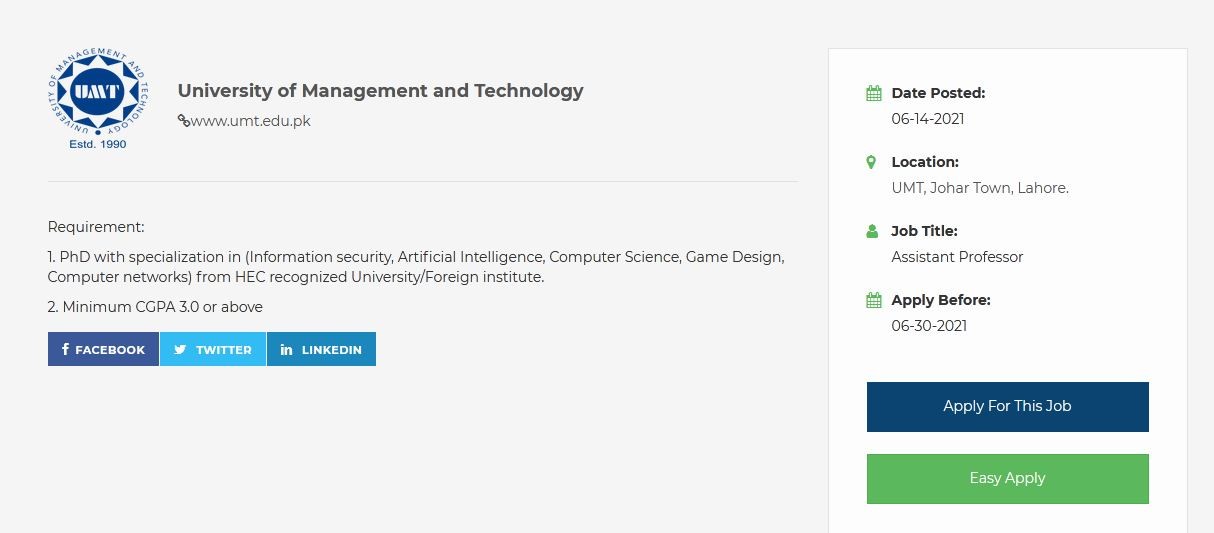The height and width of the screenshot is (533, 1214).
Task: Click the University of Management and Technology heading
Action: tap(380, 91)
